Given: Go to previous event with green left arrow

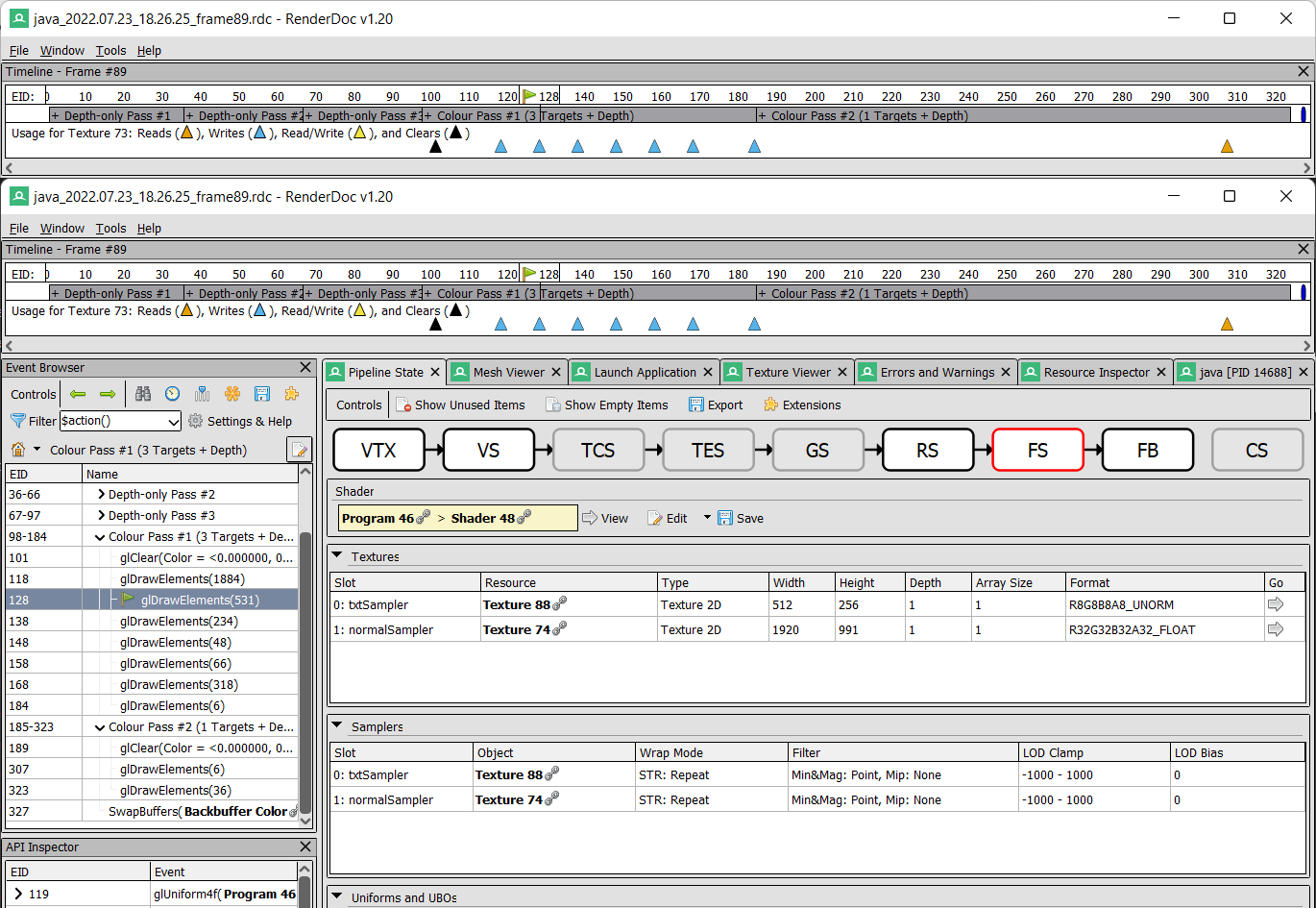Looking at the screenshot, I should pyautogui.click(x=79, y=394).
